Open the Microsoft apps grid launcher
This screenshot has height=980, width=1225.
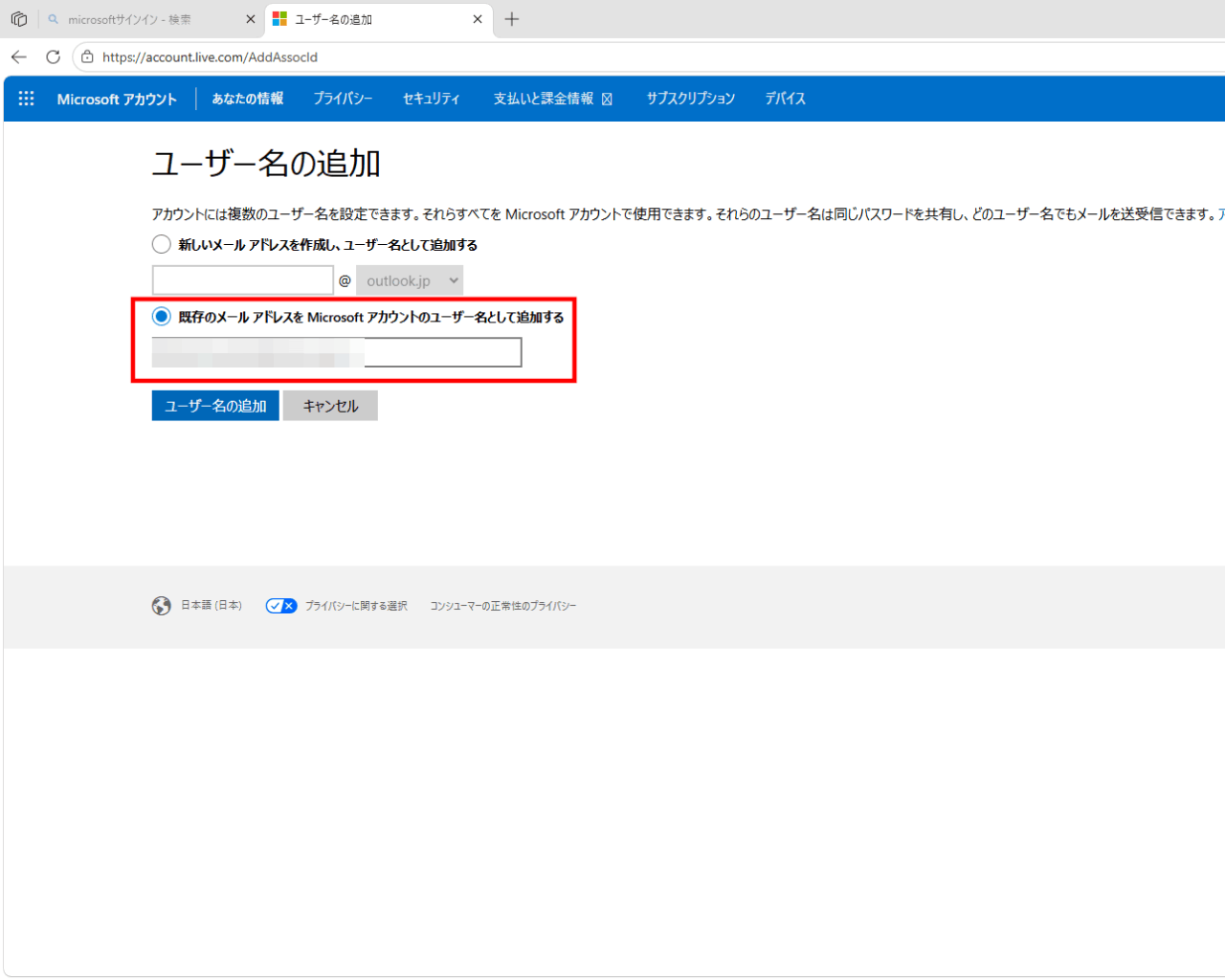pos(26,99)
